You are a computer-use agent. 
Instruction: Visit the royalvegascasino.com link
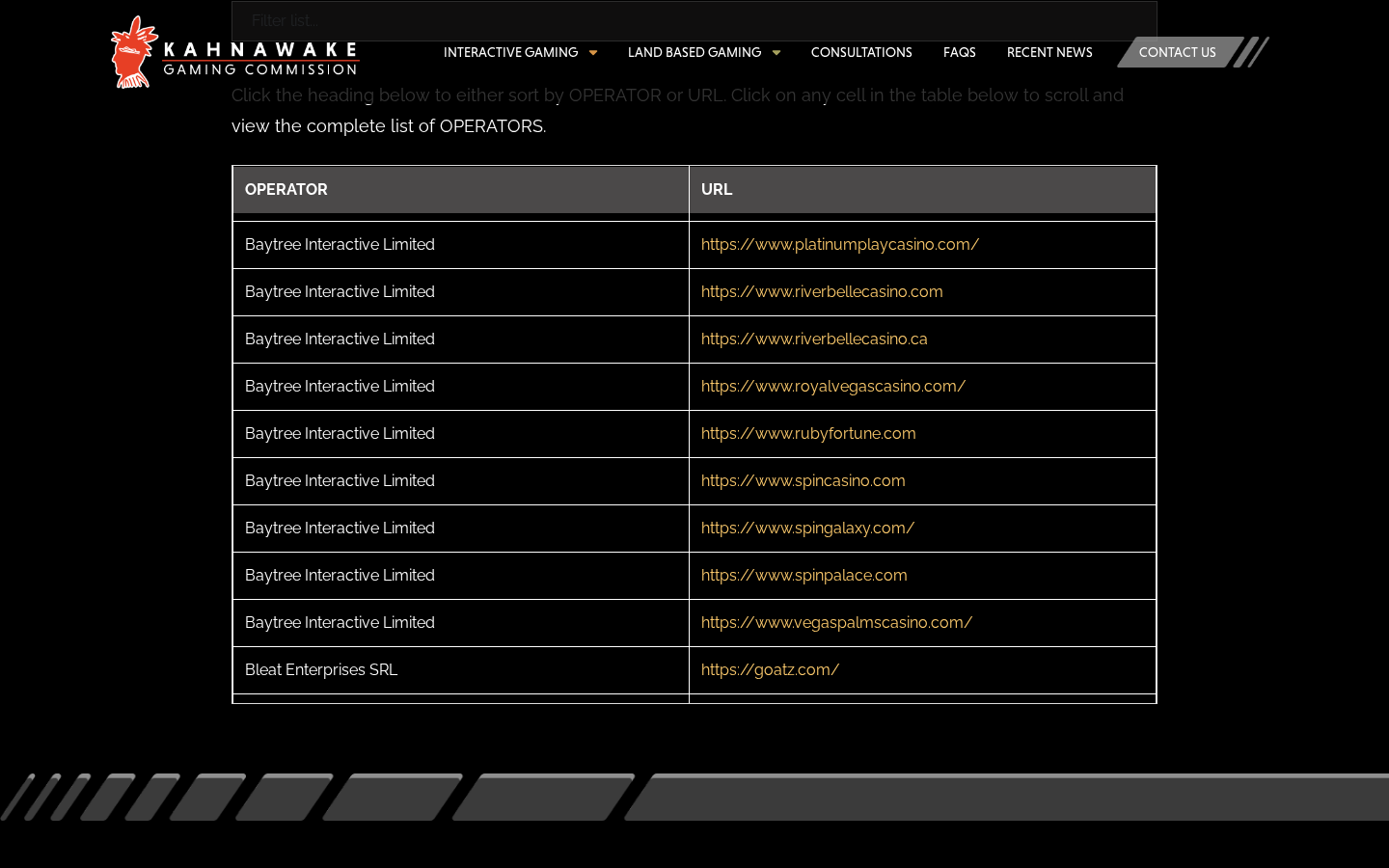[x=833, y=387]
